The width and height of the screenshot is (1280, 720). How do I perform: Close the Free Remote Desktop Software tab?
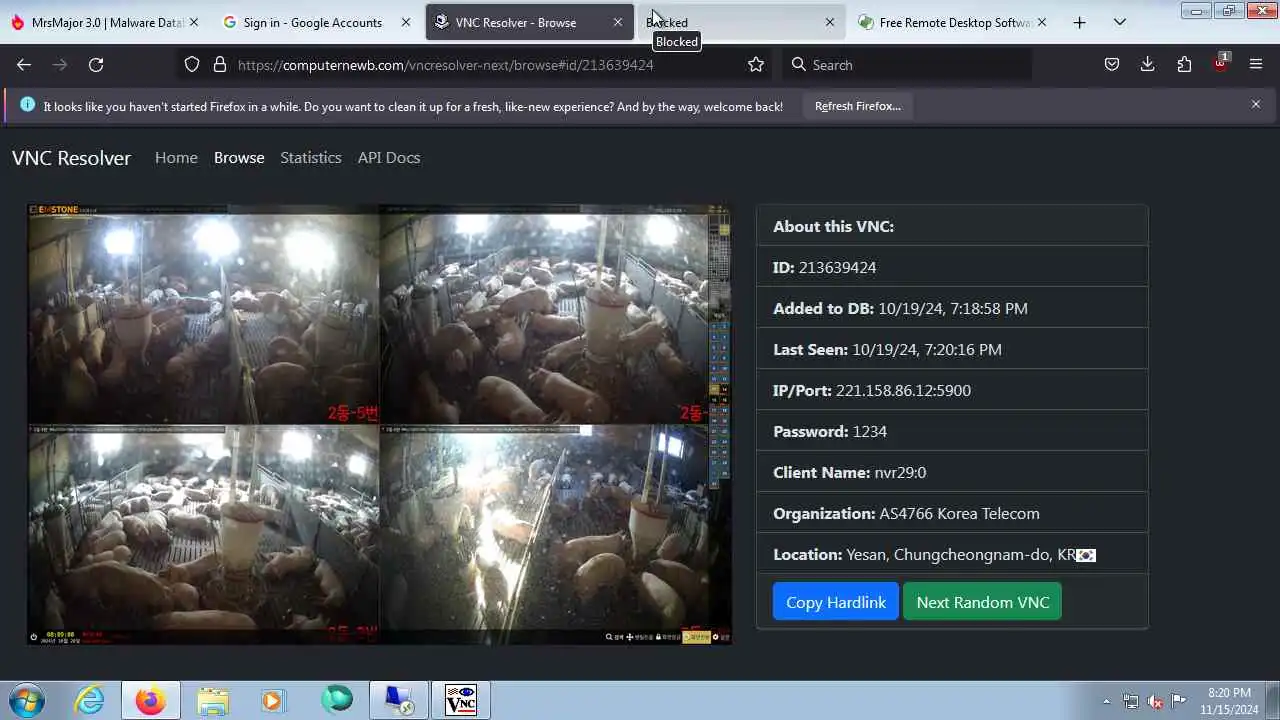[1041, 22]
